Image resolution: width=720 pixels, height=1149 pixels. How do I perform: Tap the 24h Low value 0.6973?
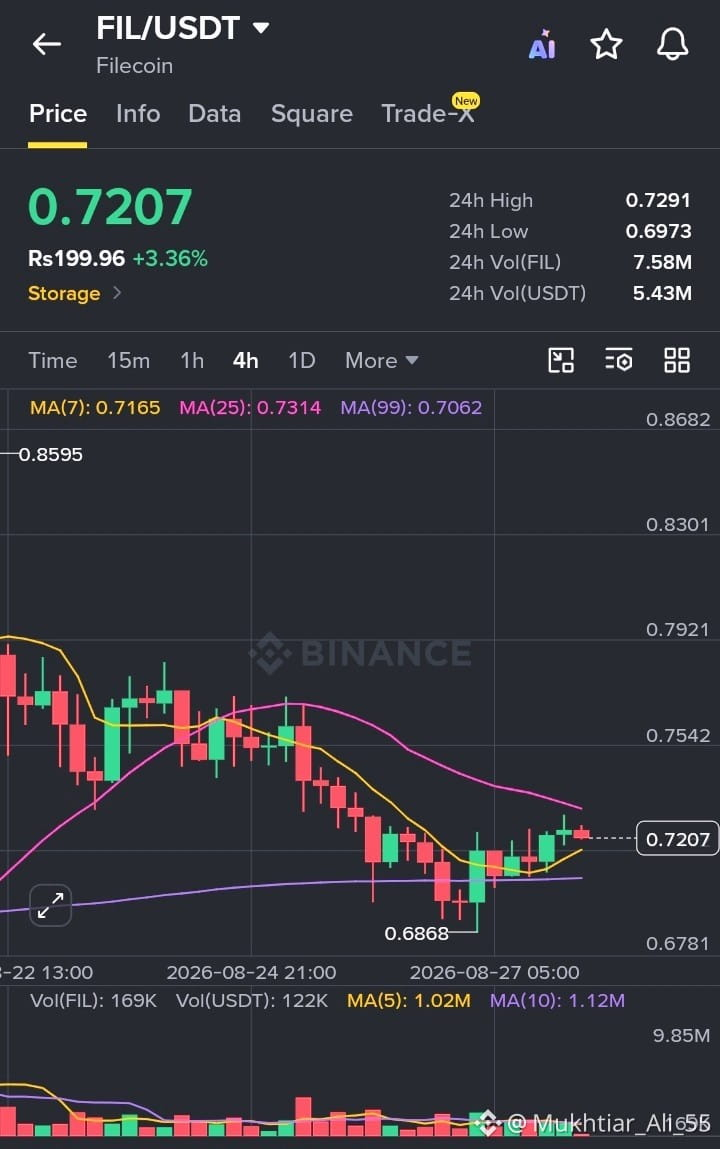pyautogui.click(x=658, y=231)
